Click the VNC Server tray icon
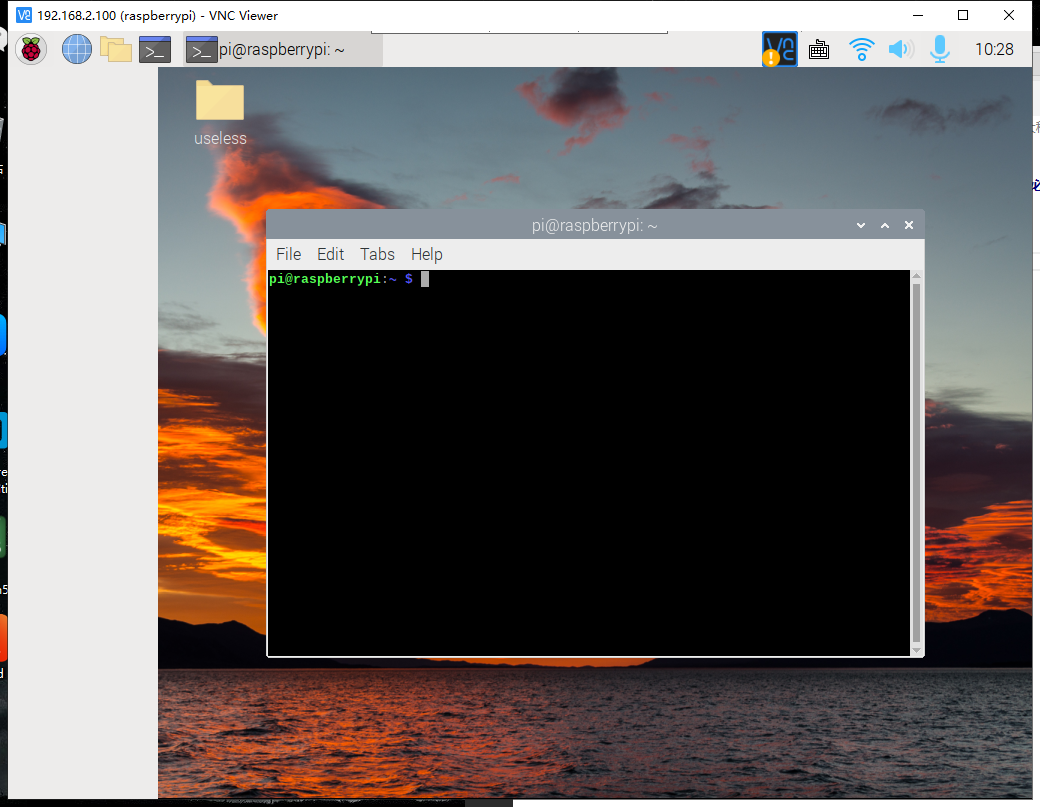The image size is (1040, 807). 779,49
